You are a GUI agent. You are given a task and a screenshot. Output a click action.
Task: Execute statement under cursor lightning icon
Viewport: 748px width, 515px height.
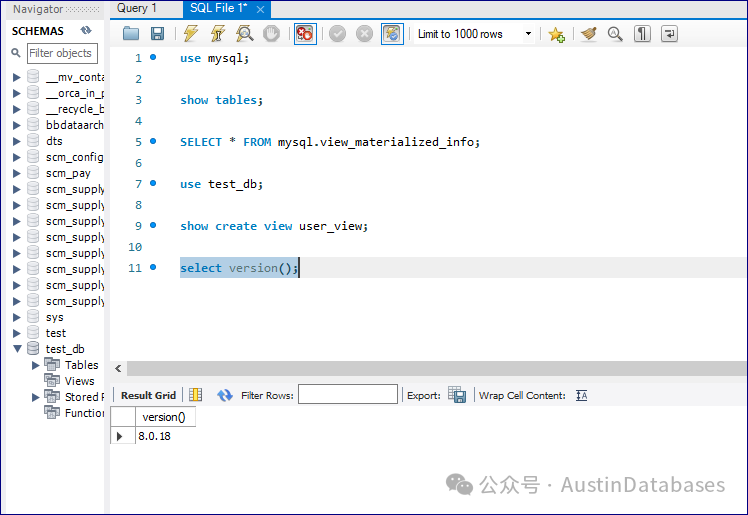click(x=218, y=34)
